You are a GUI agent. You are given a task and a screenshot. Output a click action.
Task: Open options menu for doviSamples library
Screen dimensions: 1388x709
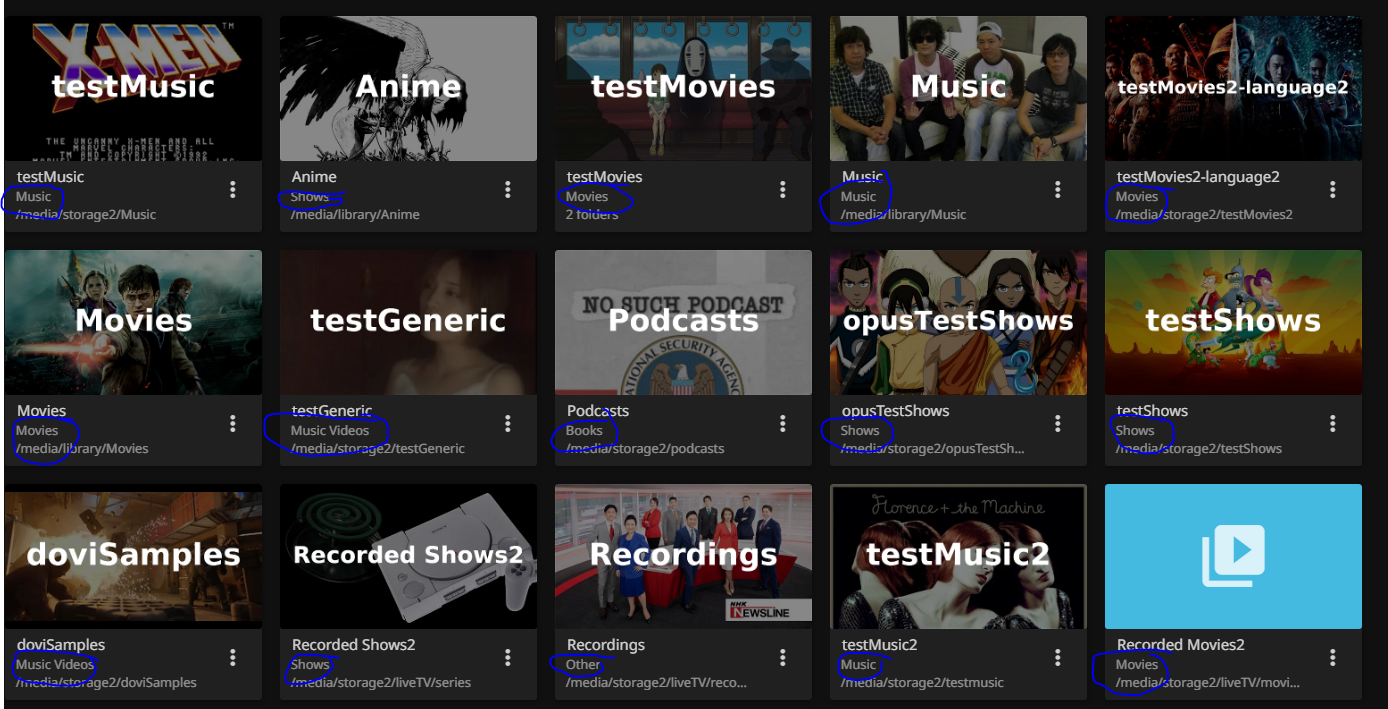pyautogui.click(x=233, y=657)
